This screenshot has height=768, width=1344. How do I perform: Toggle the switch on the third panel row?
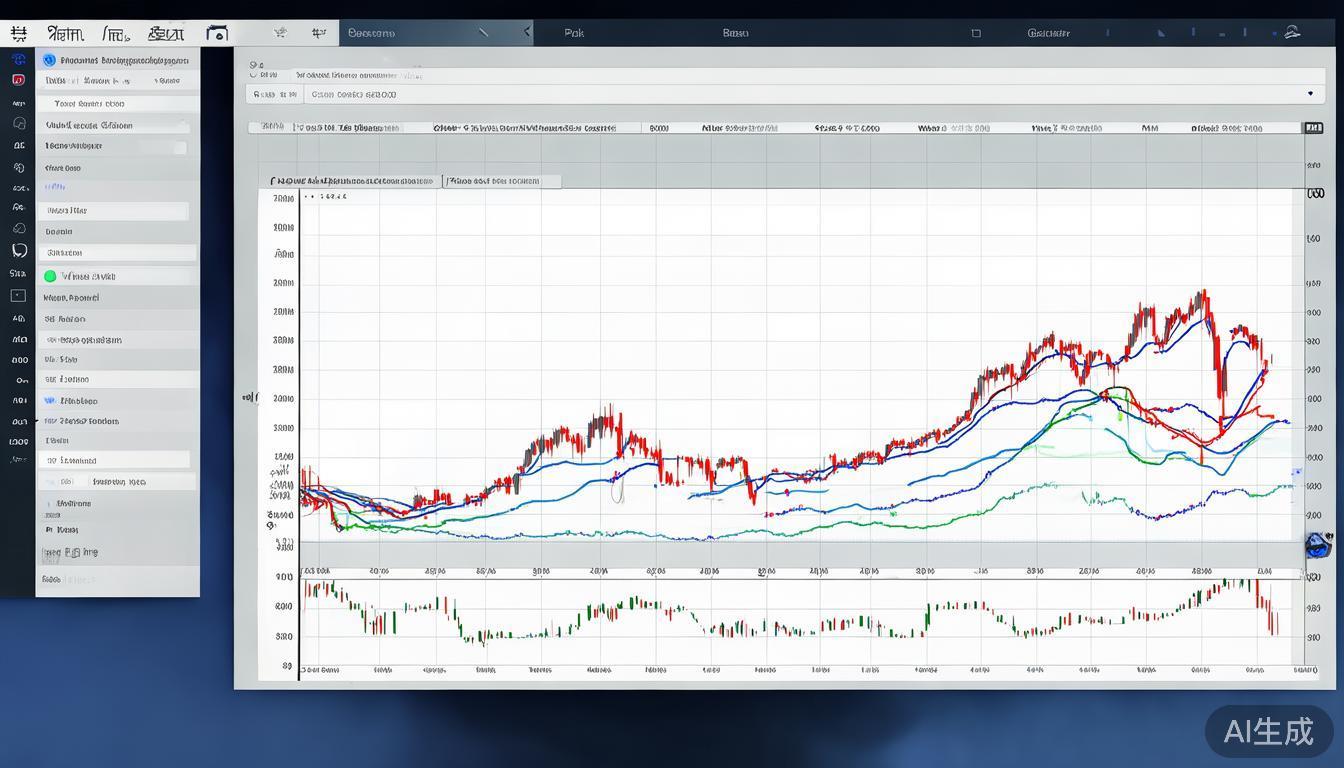(x=180, y=147)
